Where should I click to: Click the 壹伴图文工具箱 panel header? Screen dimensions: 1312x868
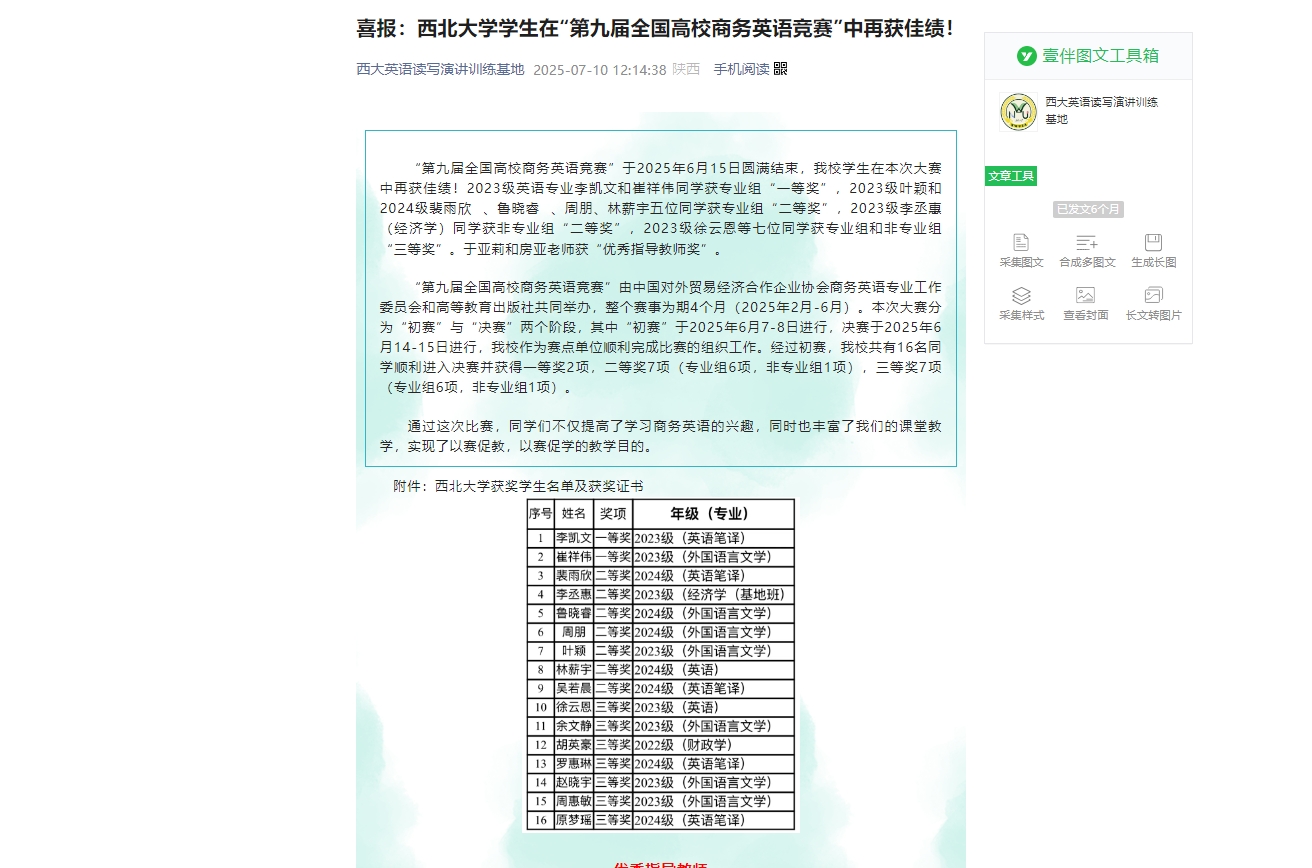tap(1097, 57)
